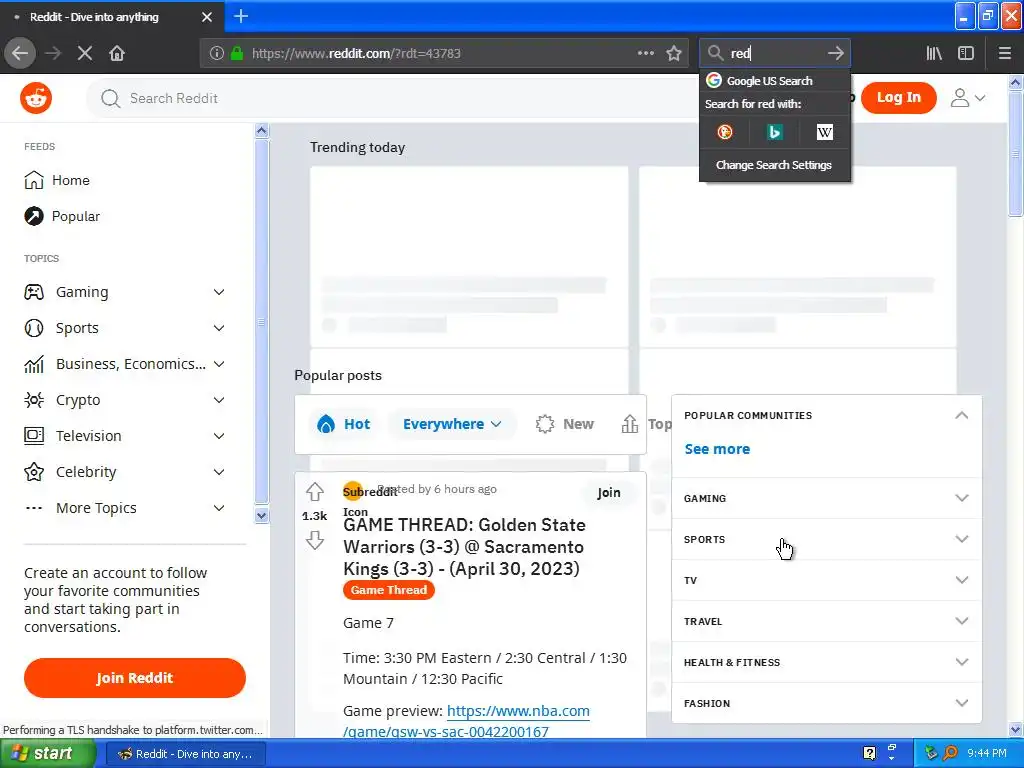Open the Windows Start menu
Viewport: 1024px width, 768px height.
tap(47, 754)
